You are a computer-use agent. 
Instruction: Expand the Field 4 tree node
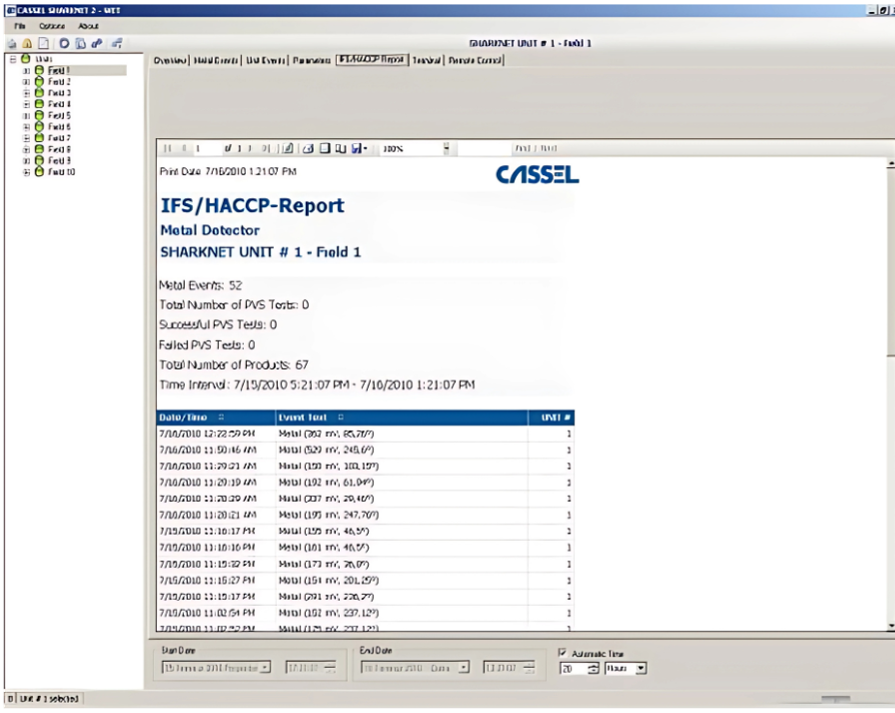click(26, 104)
